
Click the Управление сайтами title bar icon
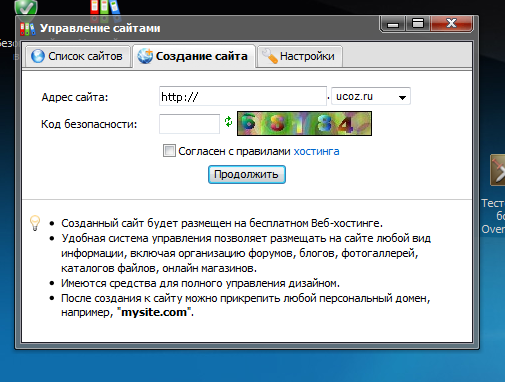[x=28, y=29]
